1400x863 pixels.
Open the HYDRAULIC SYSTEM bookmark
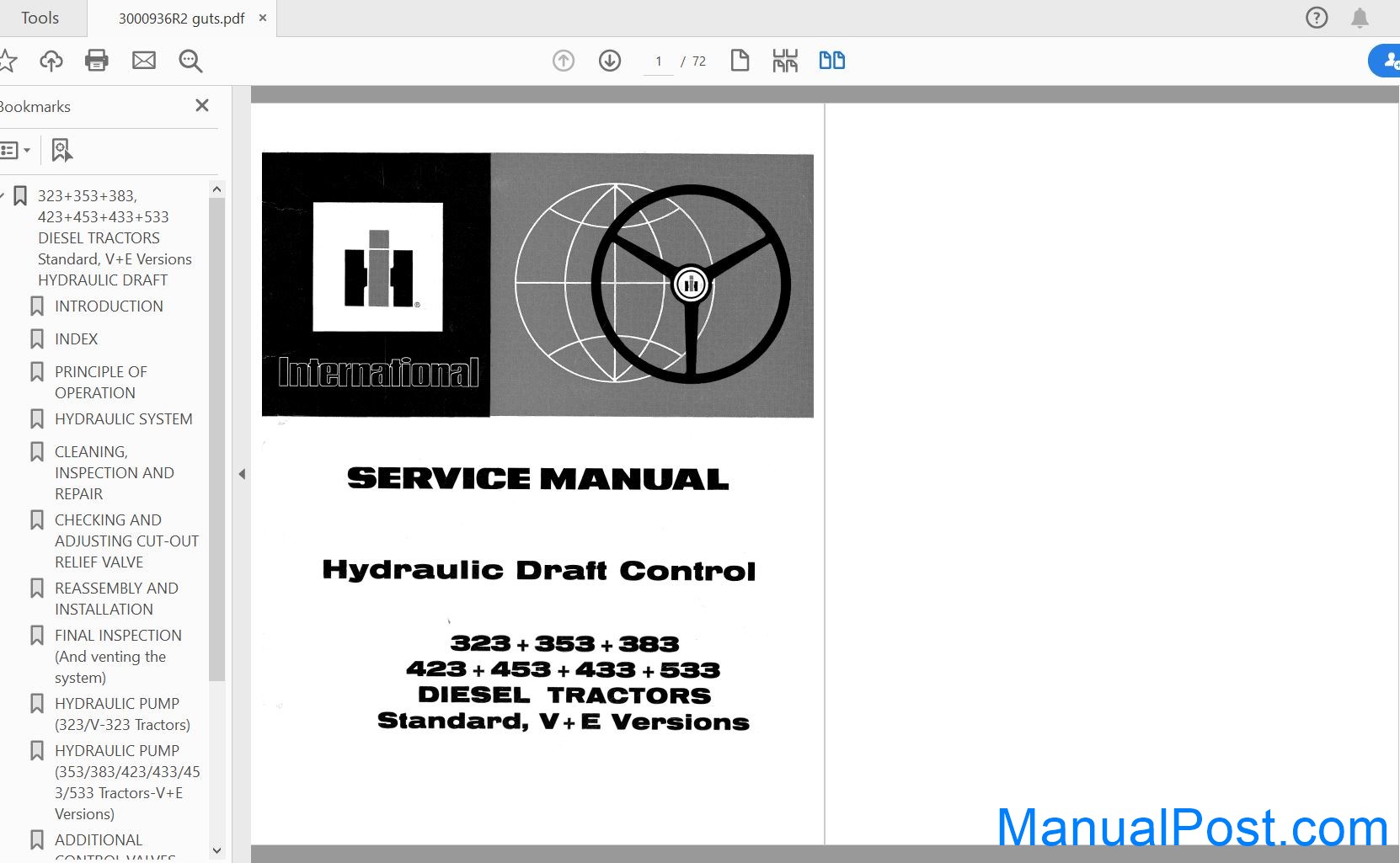tap(123, 419)
